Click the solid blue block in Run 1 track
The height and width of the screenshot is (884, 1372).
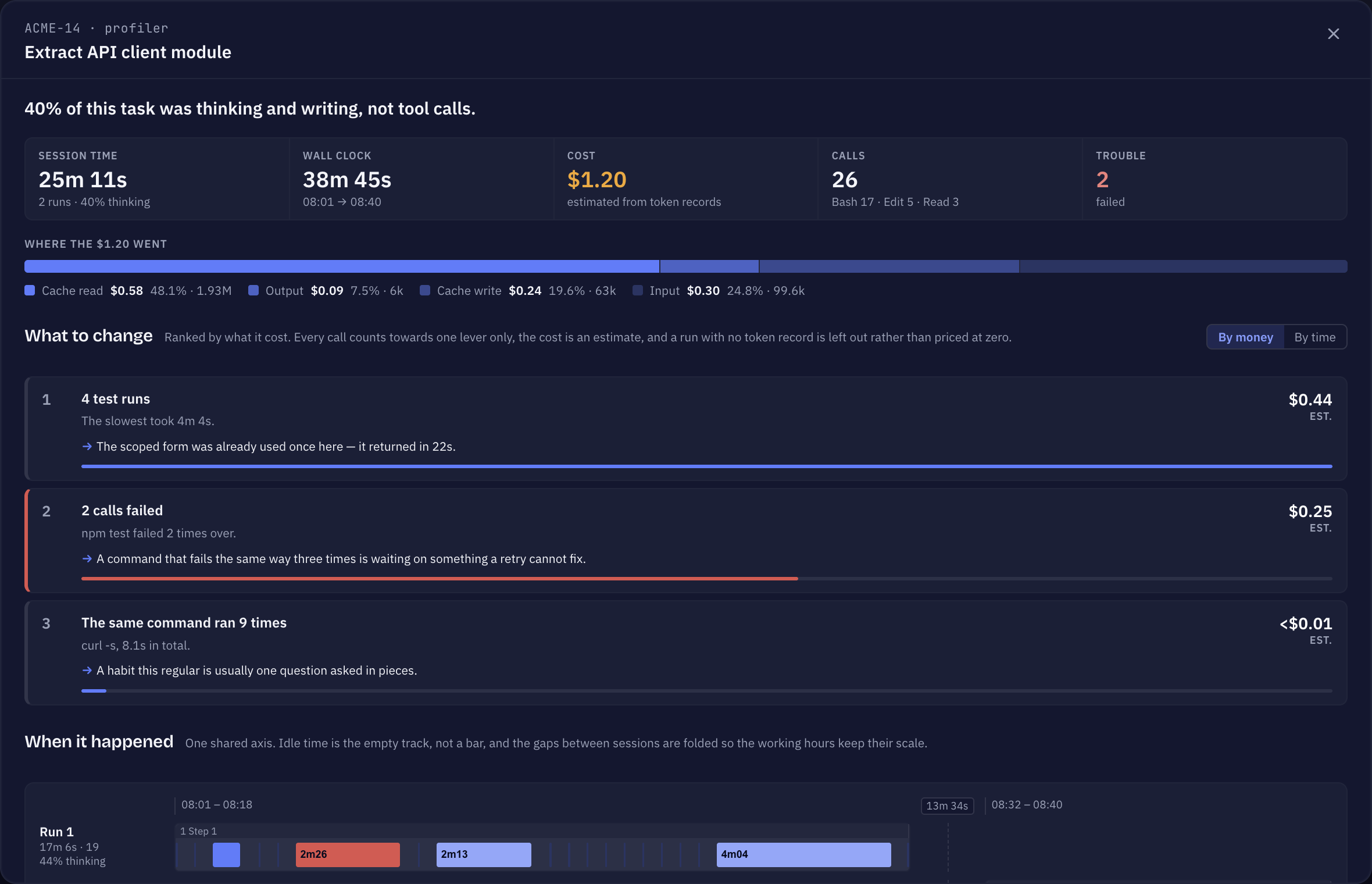(226, 854)
